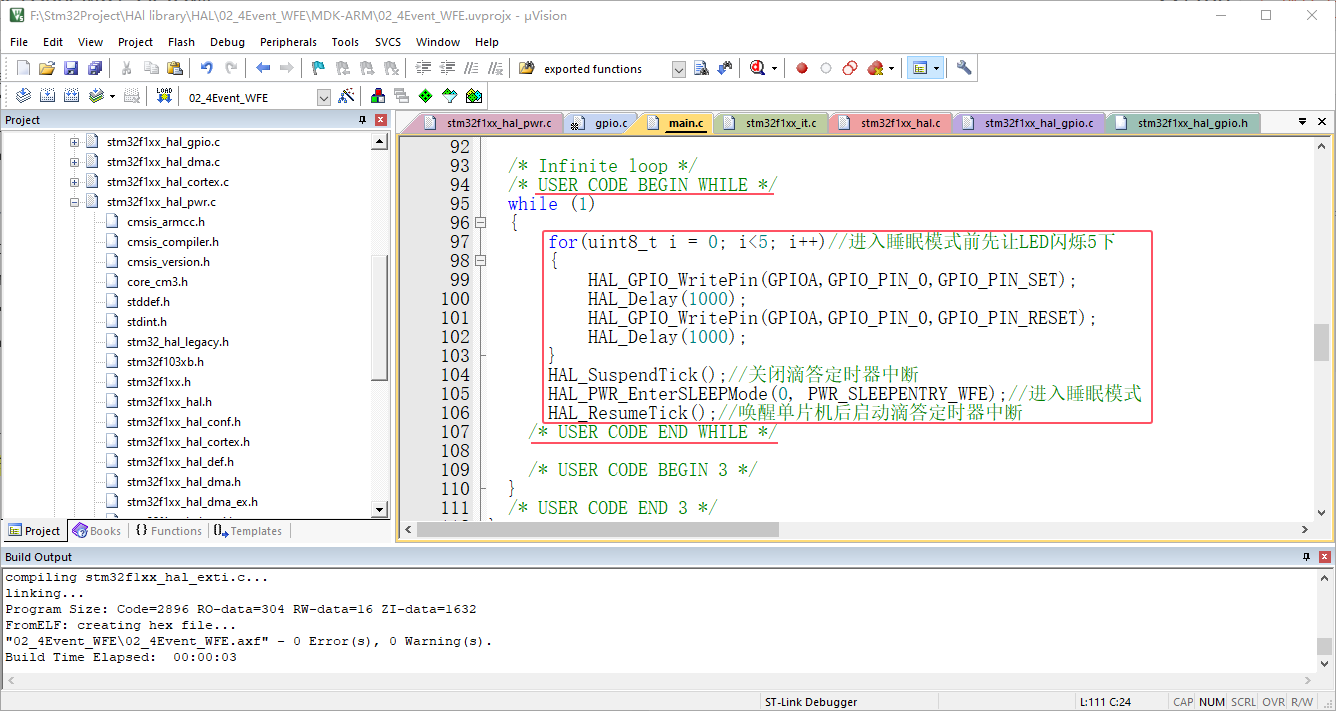Indent the selected lines

coord(423,68)
